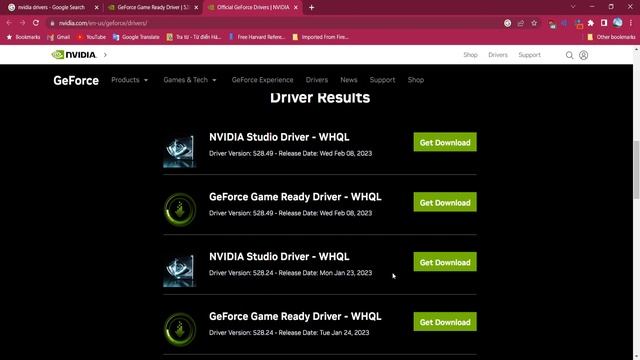This screenshot has width=640, height=360.
Task: Open the user account icon
Action: (x=584, y=55)
